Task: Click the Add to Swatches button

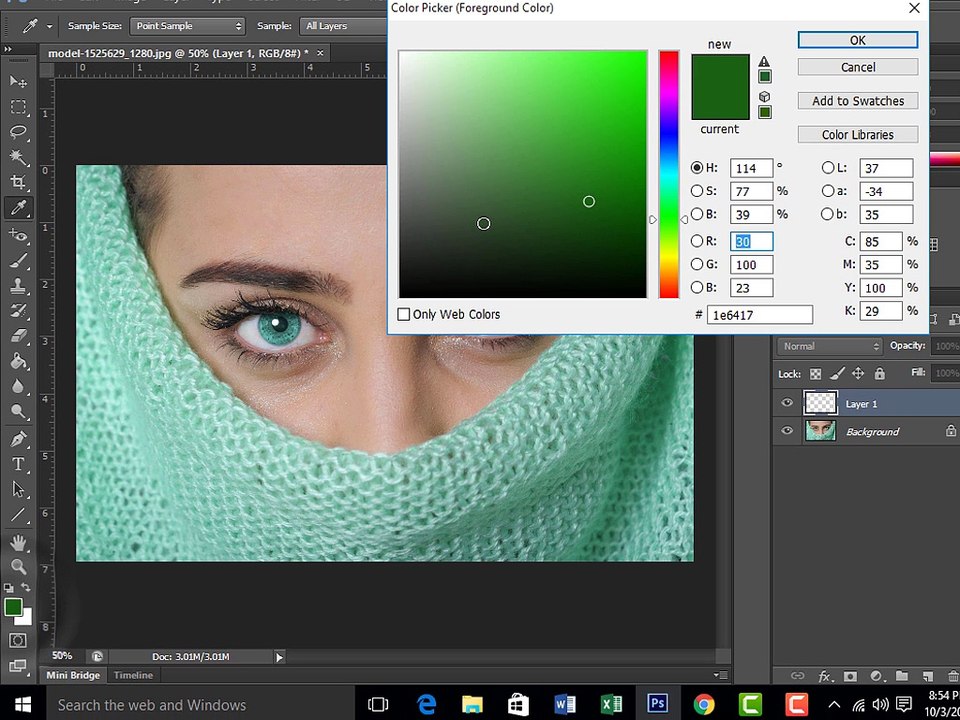Action: pyautogui.click(x=858, y=101)
